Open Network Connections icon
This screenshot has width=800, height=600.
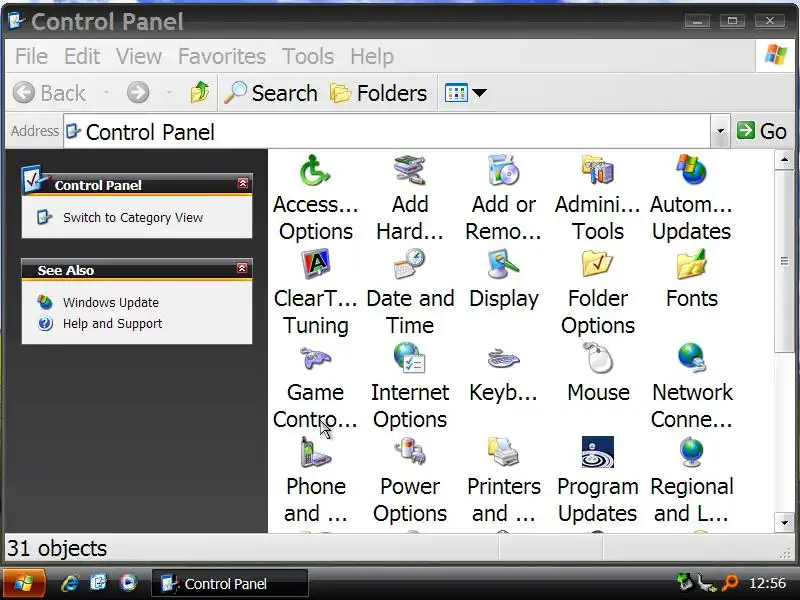pos(691,359)
